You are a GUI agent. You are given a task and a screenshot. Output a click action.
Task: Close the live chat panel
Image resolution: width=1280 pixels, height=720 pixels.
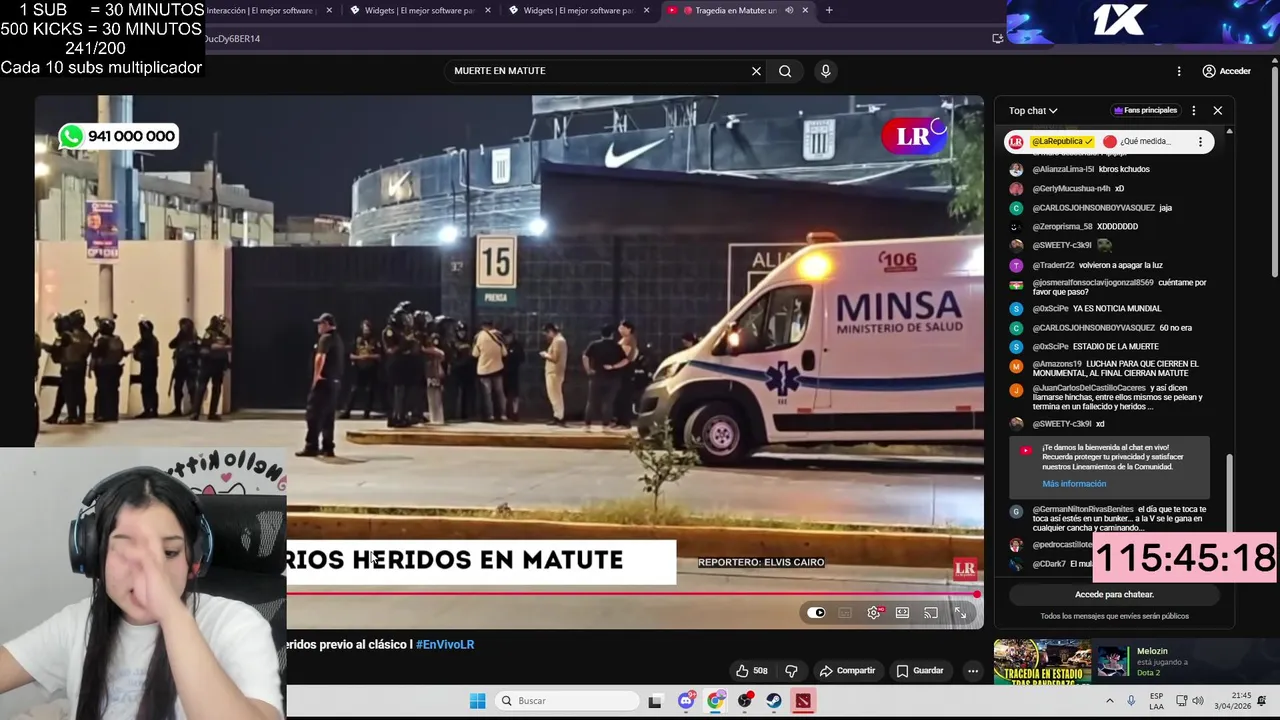pyautogui.click(x=1217, y=111)
